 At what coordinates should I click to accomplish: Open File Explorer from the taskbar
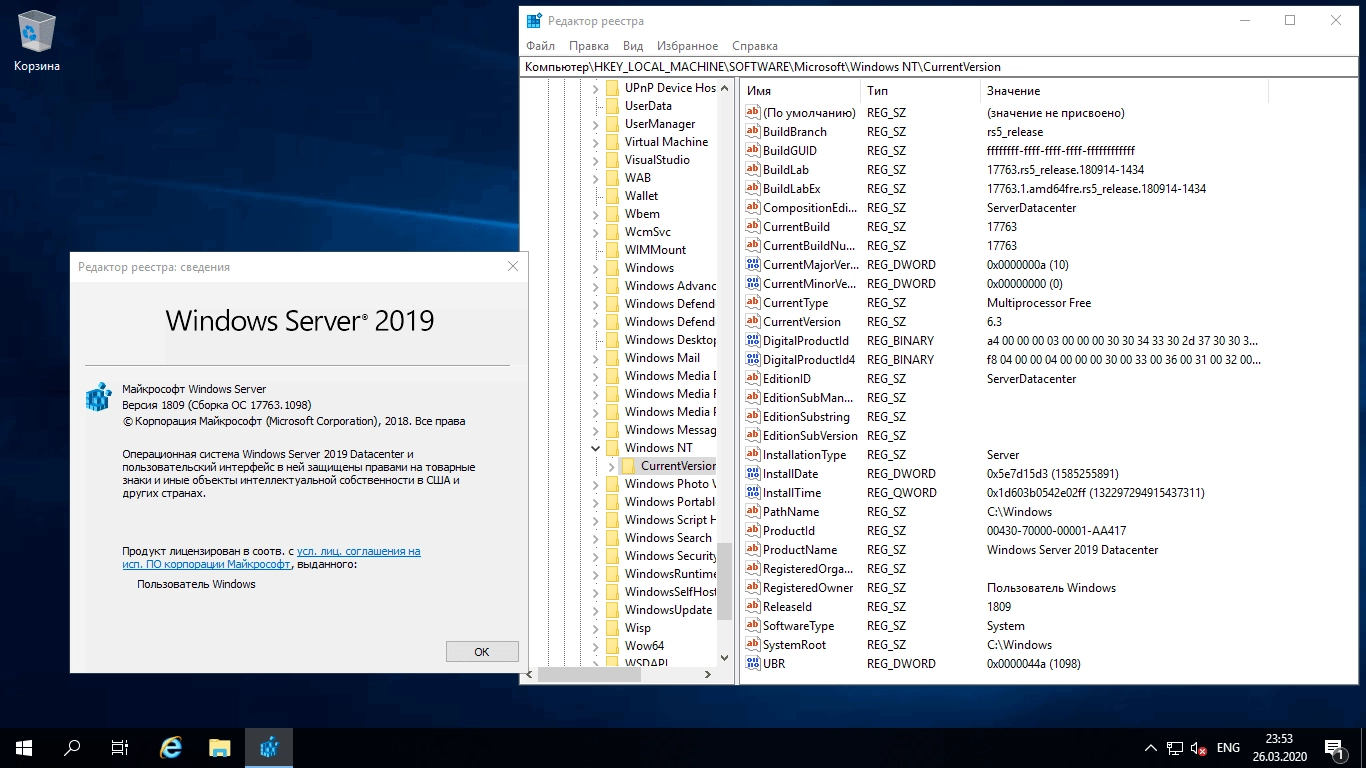click(x=220, y=748)
